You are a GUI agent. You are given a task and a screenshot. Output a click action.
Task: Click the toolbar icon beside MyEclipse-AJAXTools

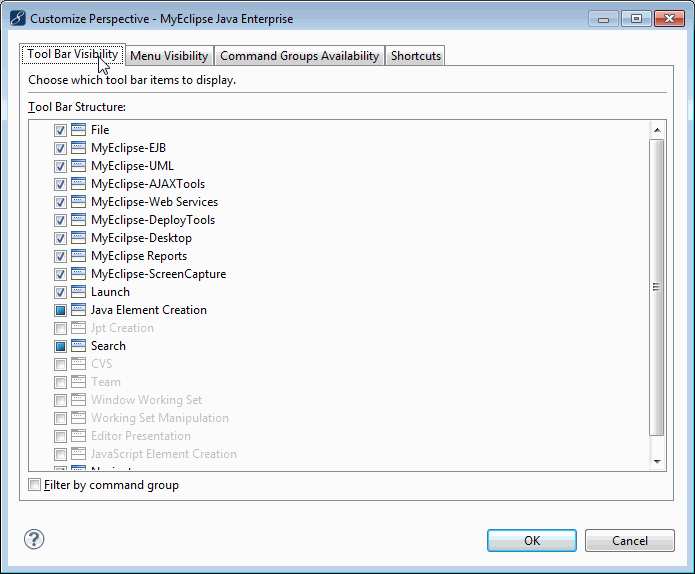pyautogui.click(x=78, y=184)
